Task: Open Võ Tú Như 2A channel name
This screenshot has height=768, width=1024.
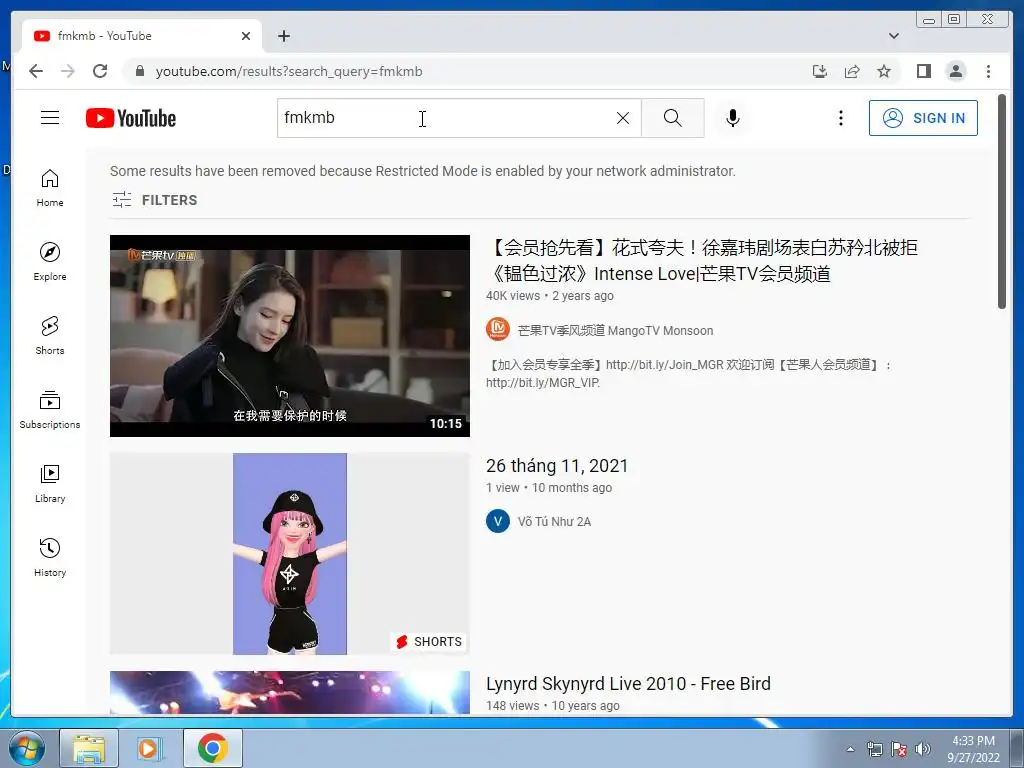Action: (554, 522)
